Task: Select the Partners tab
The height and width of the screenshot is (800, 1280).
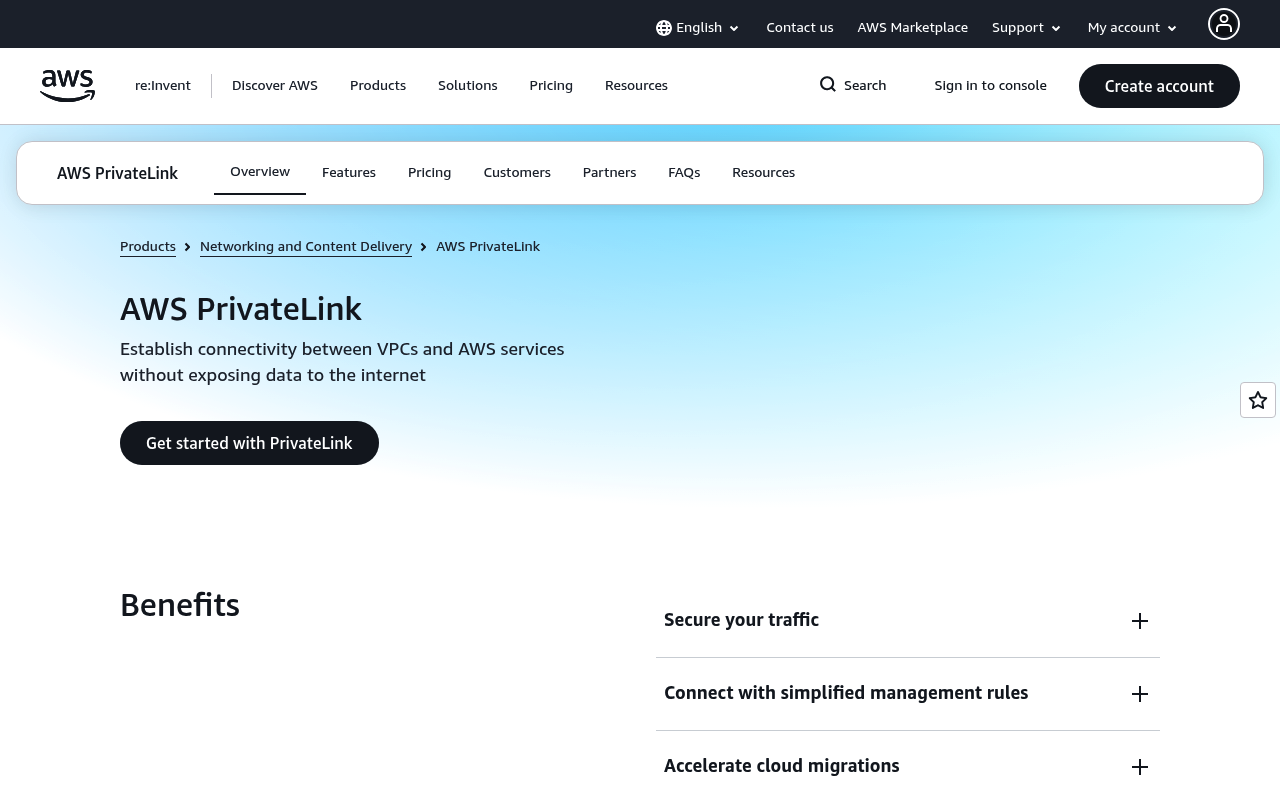Action: point(610,173)
